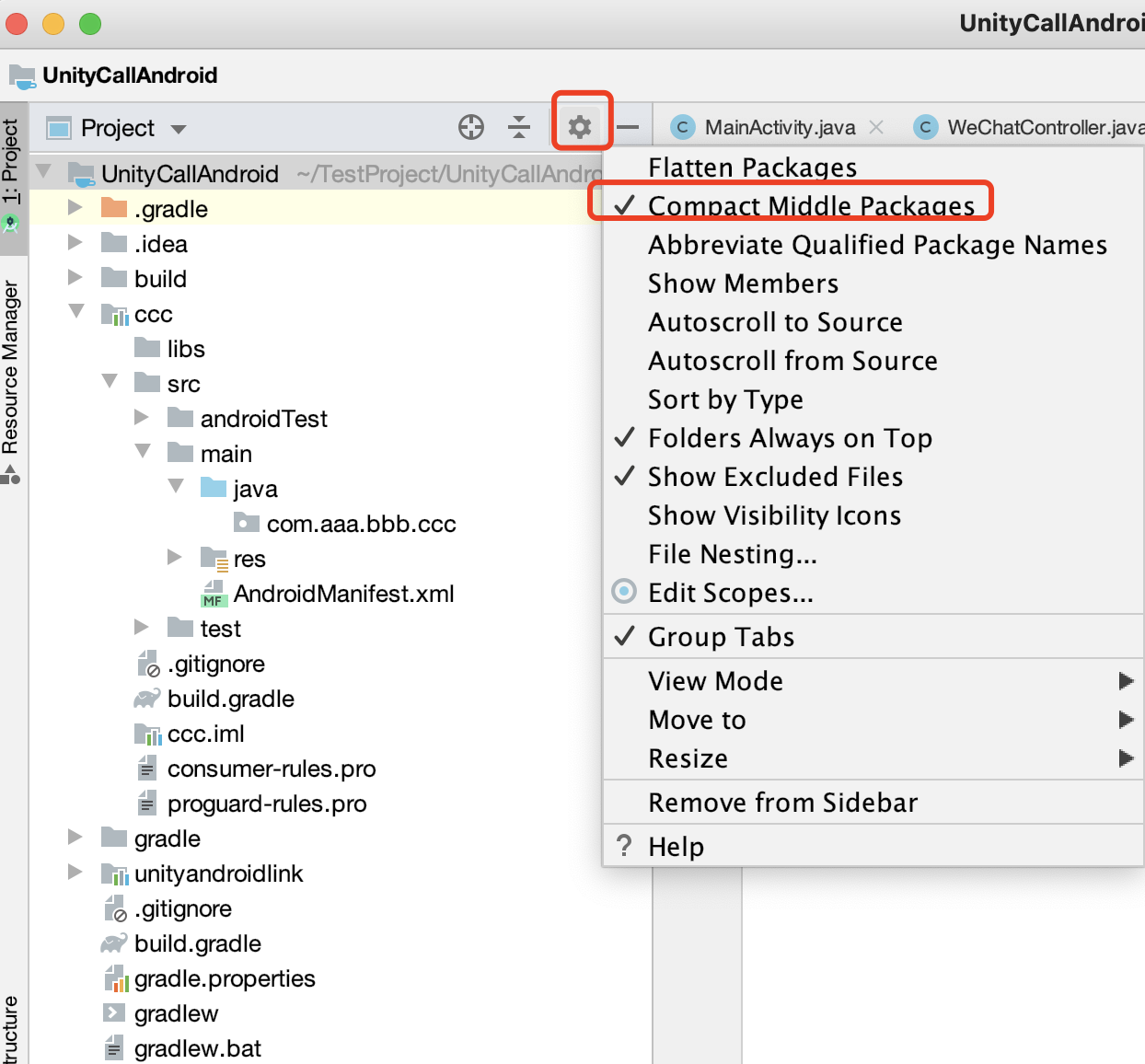The height and width of the screenshot is (1064, 1145).
Task: Open File Nesting settings
Action: point(873,553)
